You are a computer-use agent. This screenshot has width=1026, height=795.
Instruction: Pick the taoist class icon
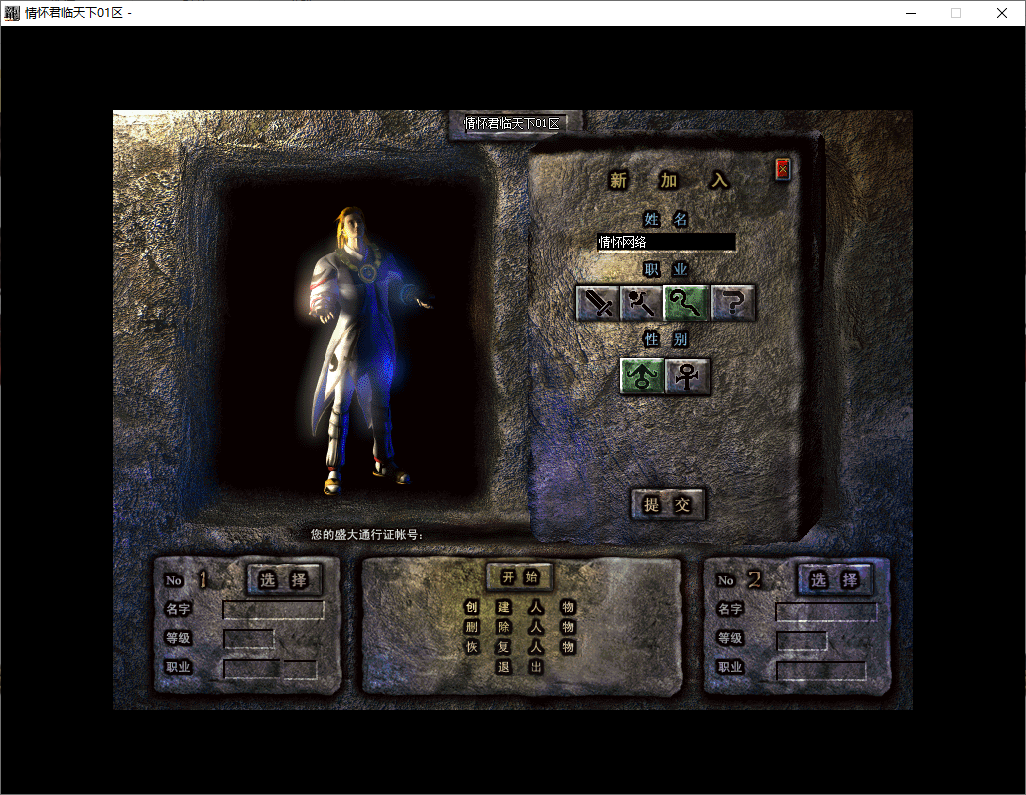coord(686,303)
